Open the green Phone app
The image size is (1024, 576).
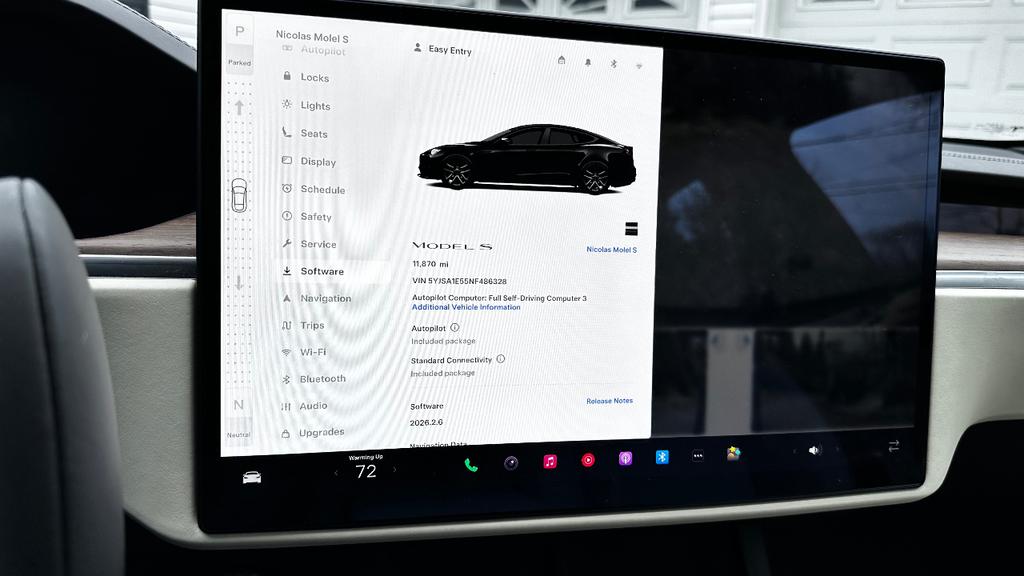tap(471, 465)
